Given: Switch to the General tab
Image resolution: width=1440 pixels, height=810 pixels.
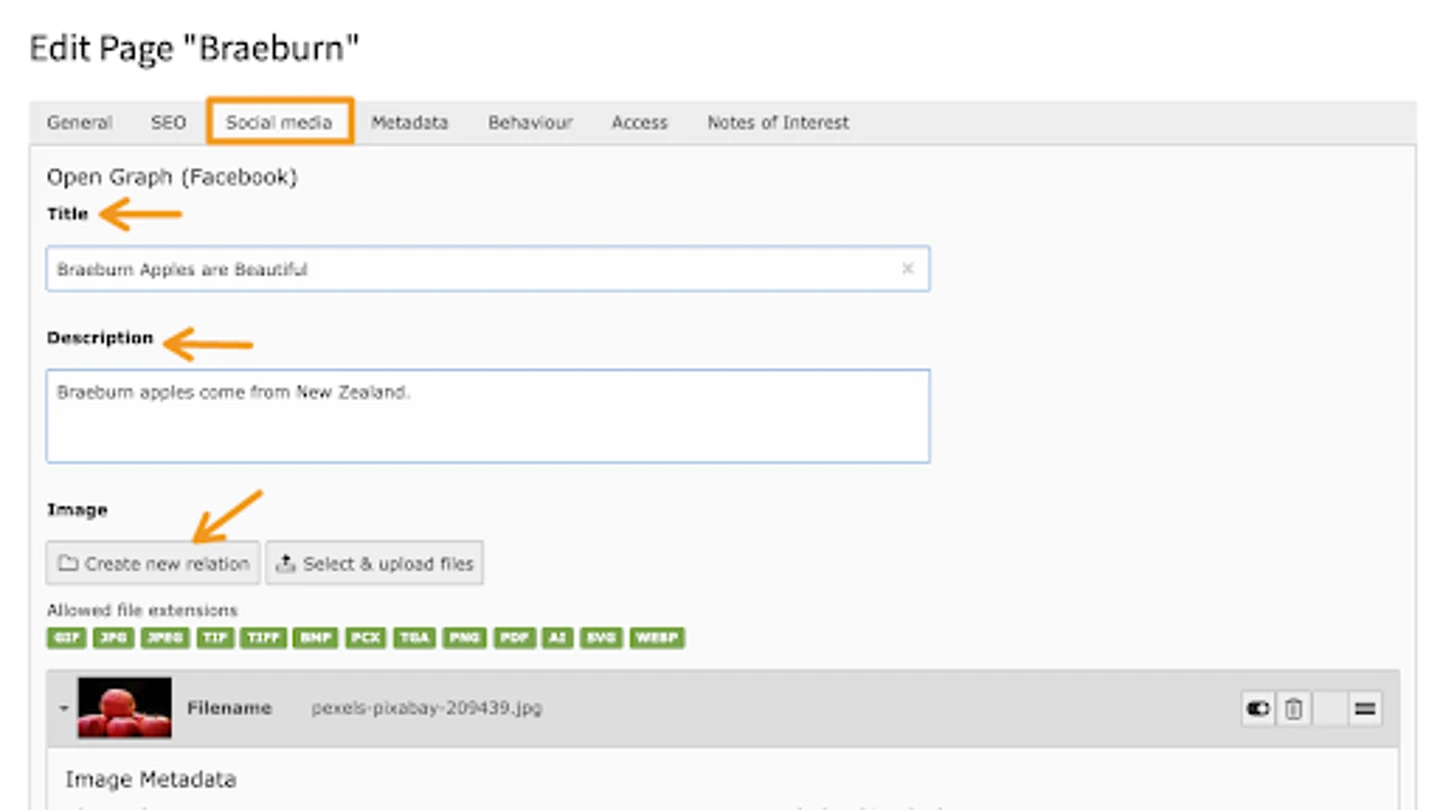Looking at the screenshot, I should [x=79, y=122].
